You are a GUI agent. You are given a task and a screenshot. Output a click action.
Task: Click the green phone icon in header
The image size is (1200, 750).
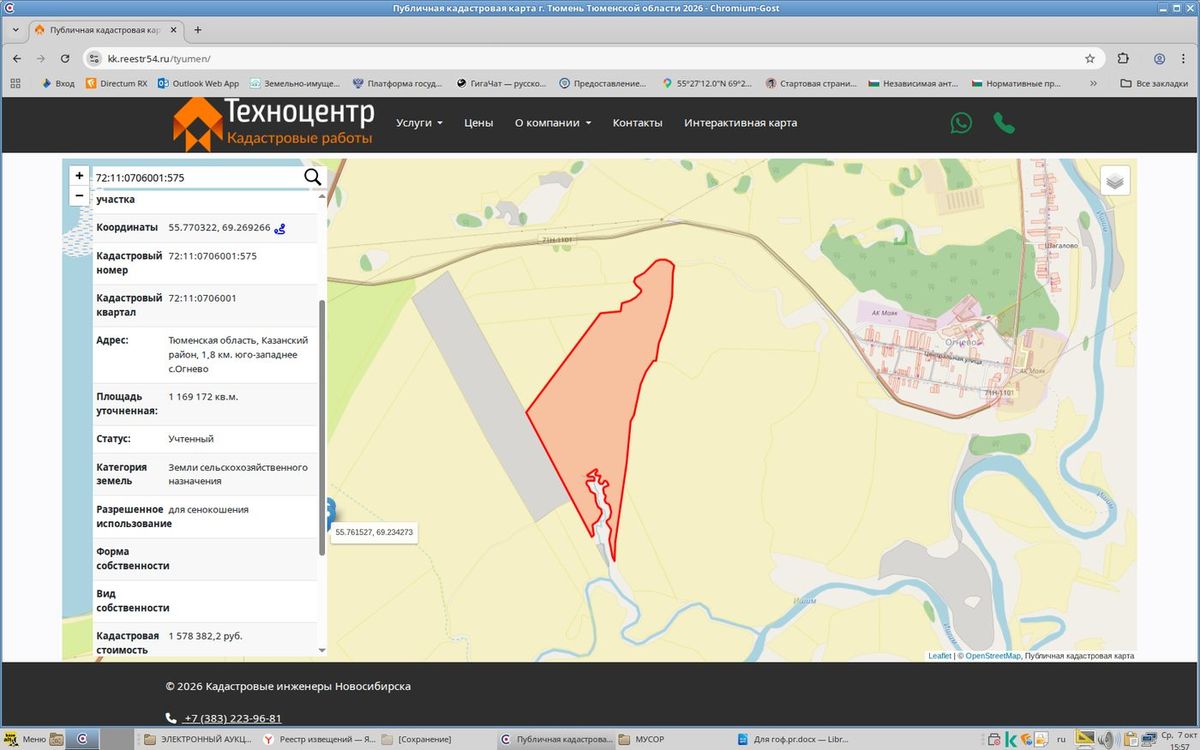1004,123
